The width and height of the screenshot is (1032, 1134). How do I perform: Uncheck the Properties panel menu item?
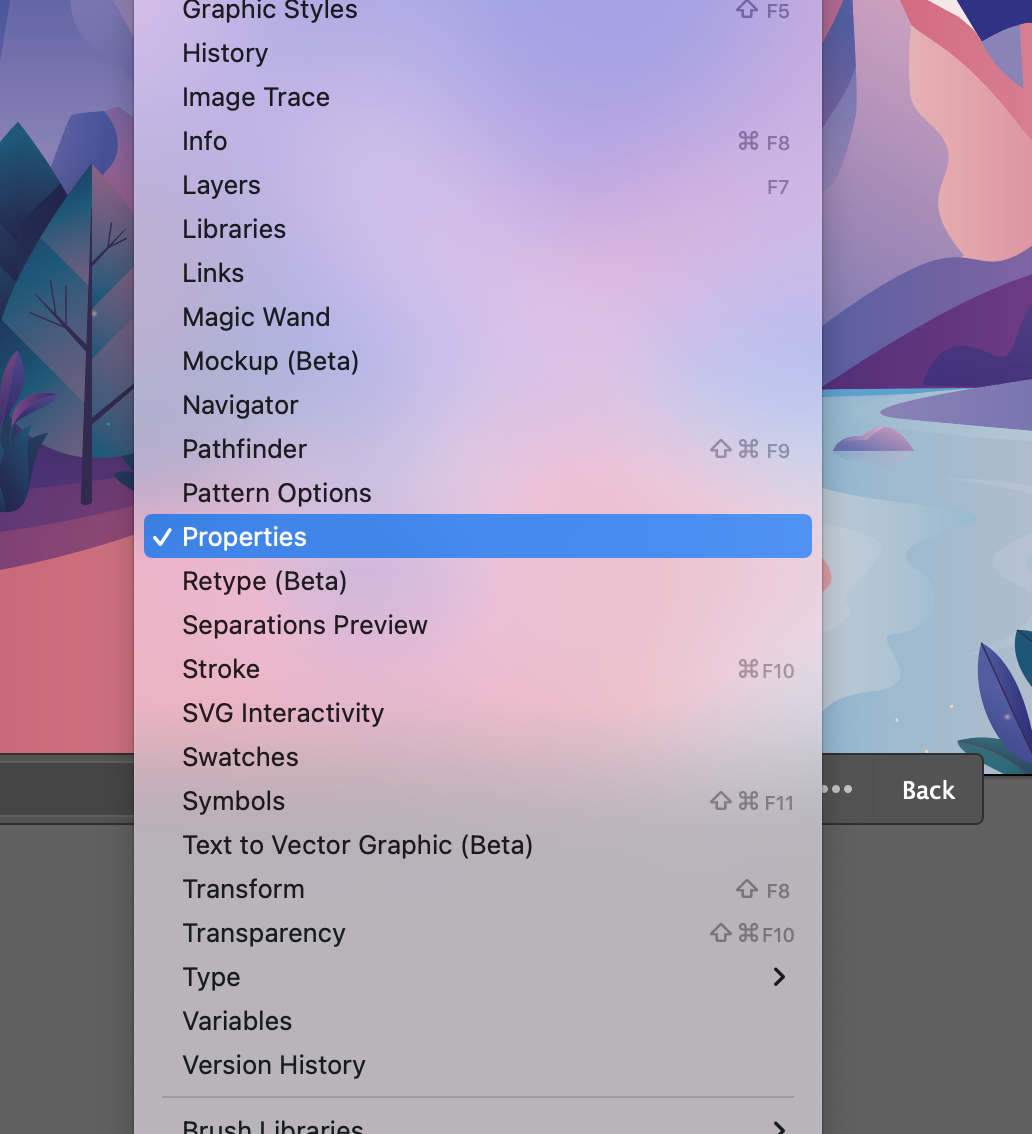(x=244, y=537)
